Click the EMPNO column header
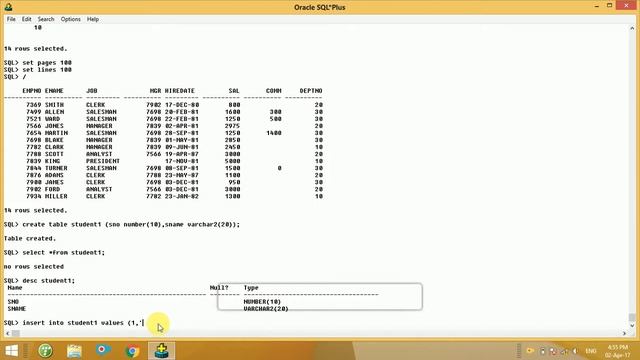Screen dimensions: 640x360 31,91
